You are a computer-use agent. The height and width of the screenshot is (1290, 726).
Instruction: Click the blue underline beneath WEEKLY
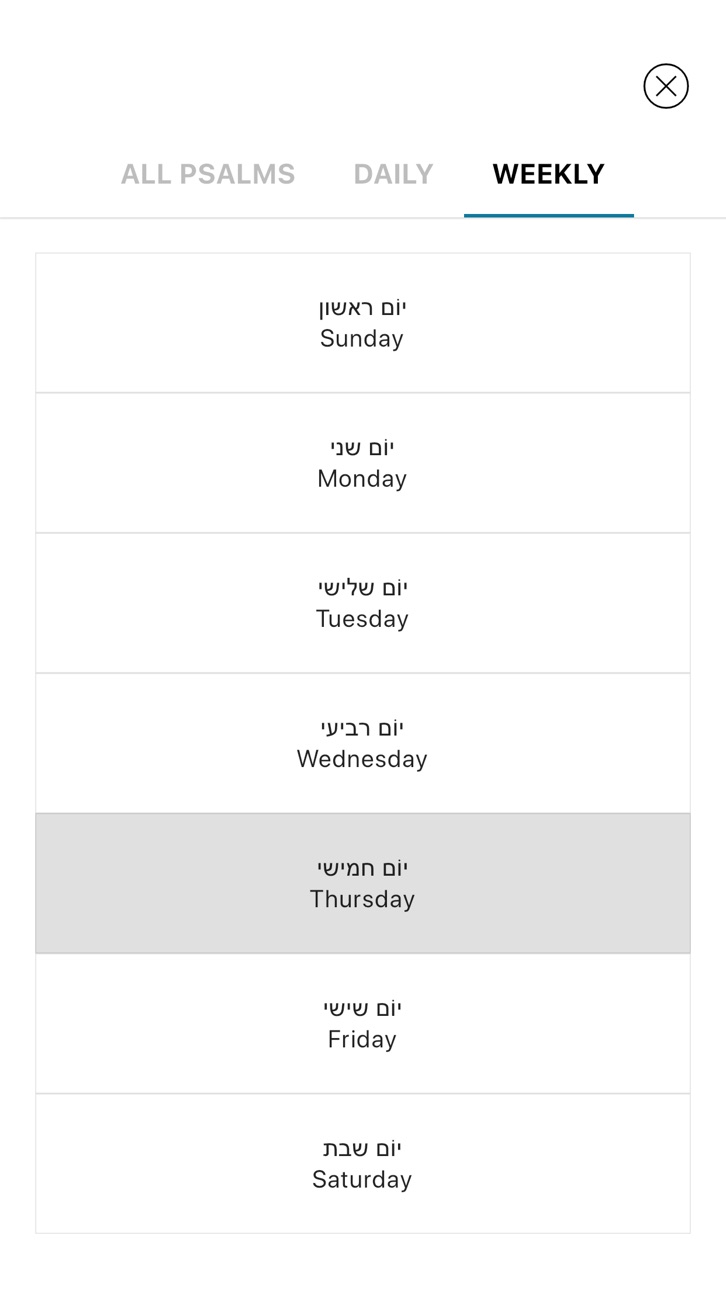[x=549, y=215]
